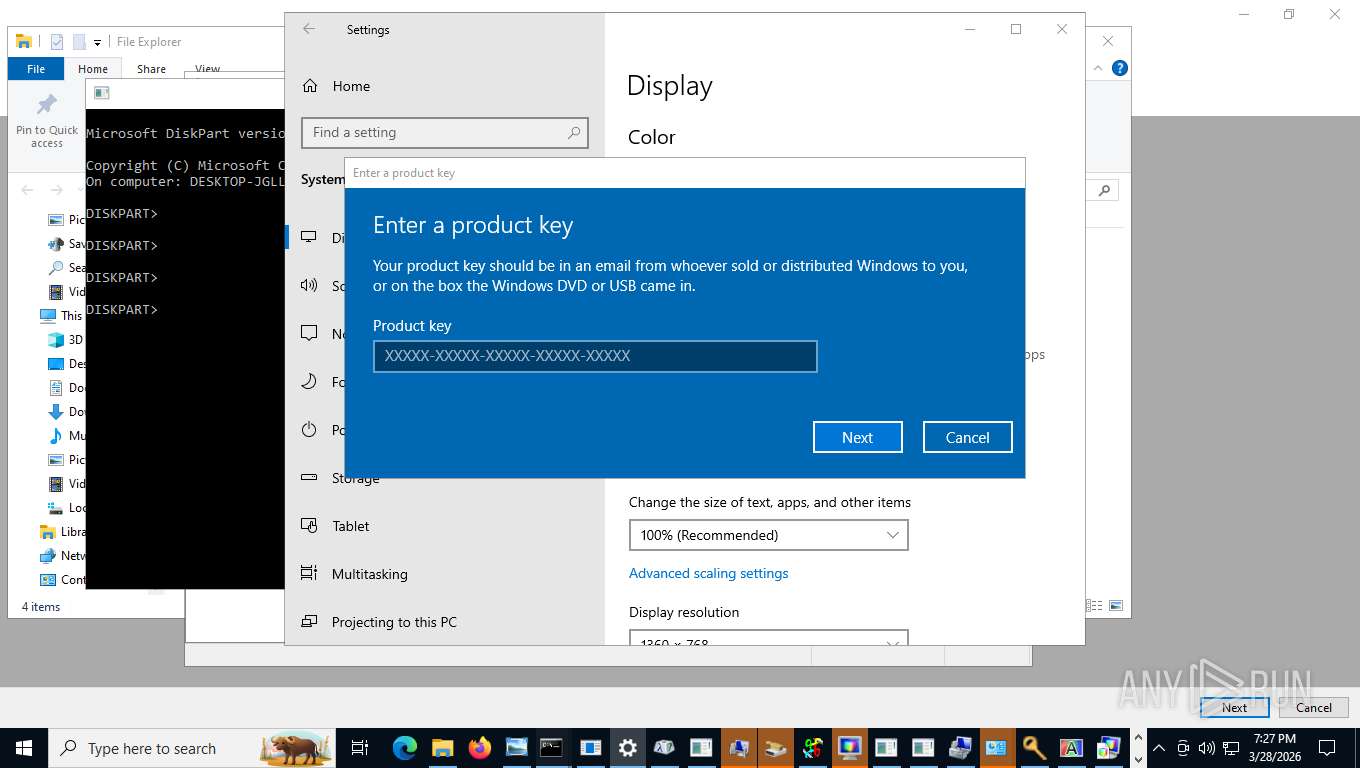The image size is (1360, 768).
Task: Collapse the File Explorer ribbon with the chevron
Action: click(1098, 68)
